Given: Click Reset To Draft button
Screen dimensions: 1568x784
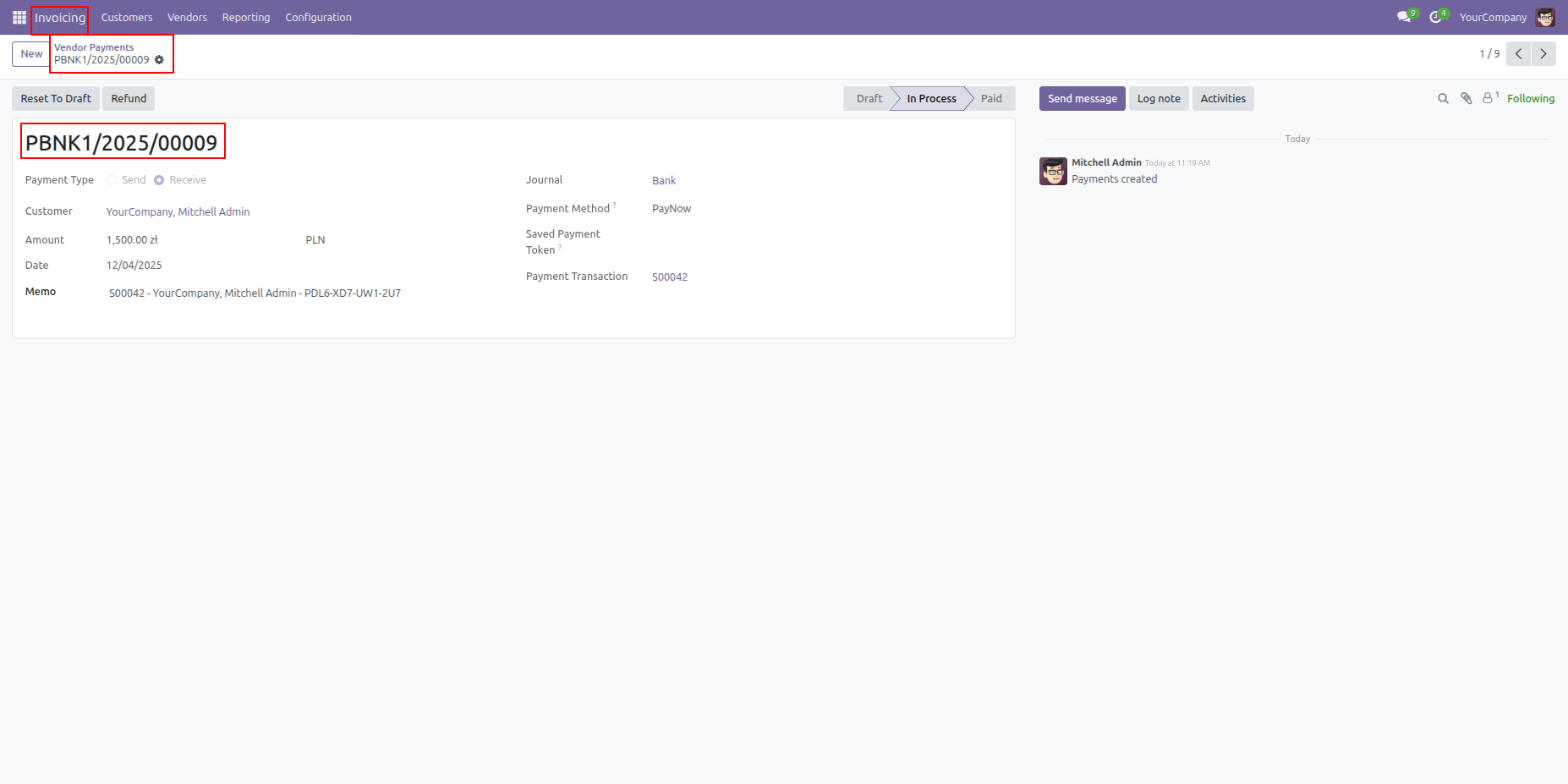Looking at the screenshot, I should click(56, 99).
